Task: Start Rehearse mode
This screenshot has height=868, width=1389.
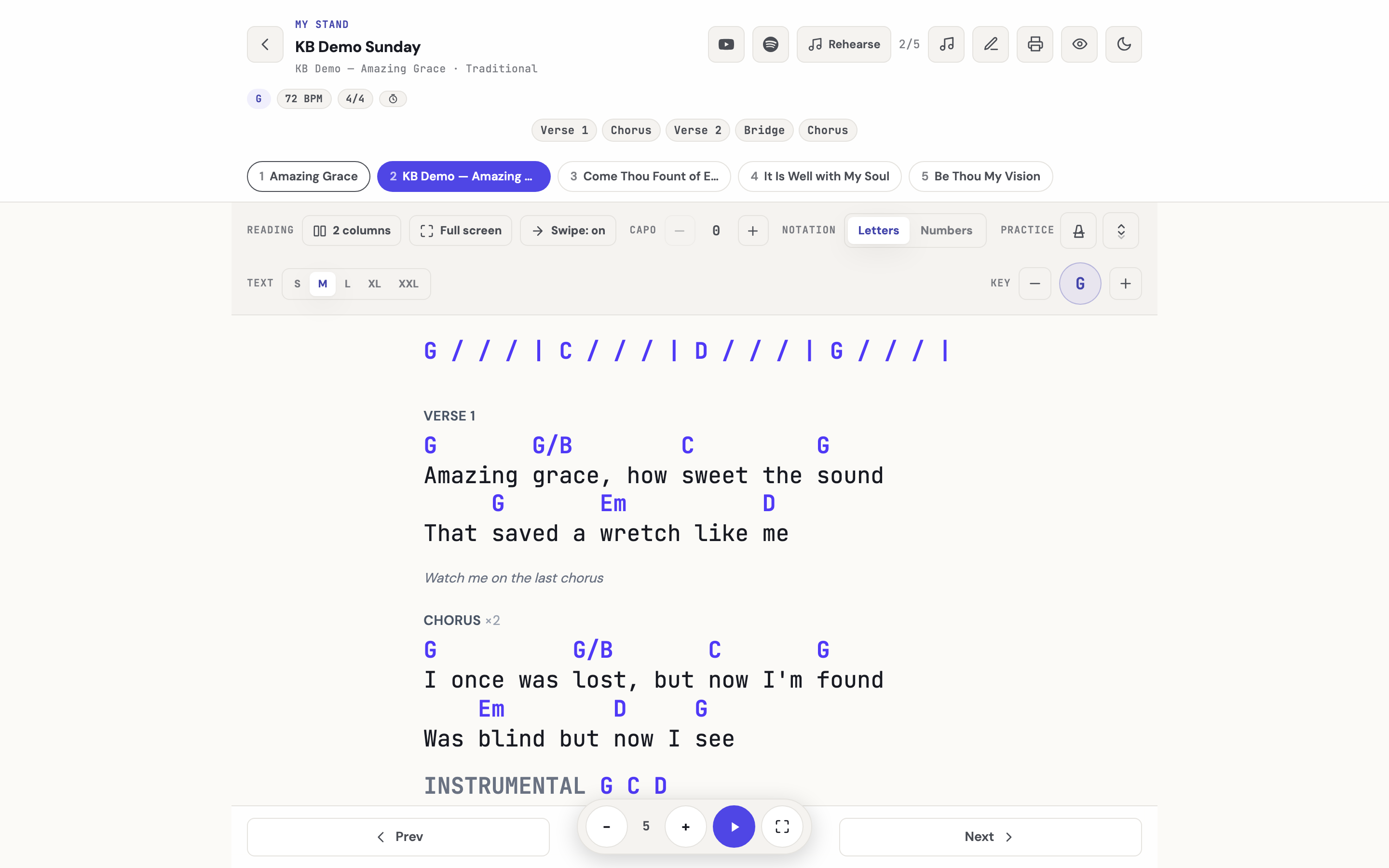Action: click(x=844, y=44)
